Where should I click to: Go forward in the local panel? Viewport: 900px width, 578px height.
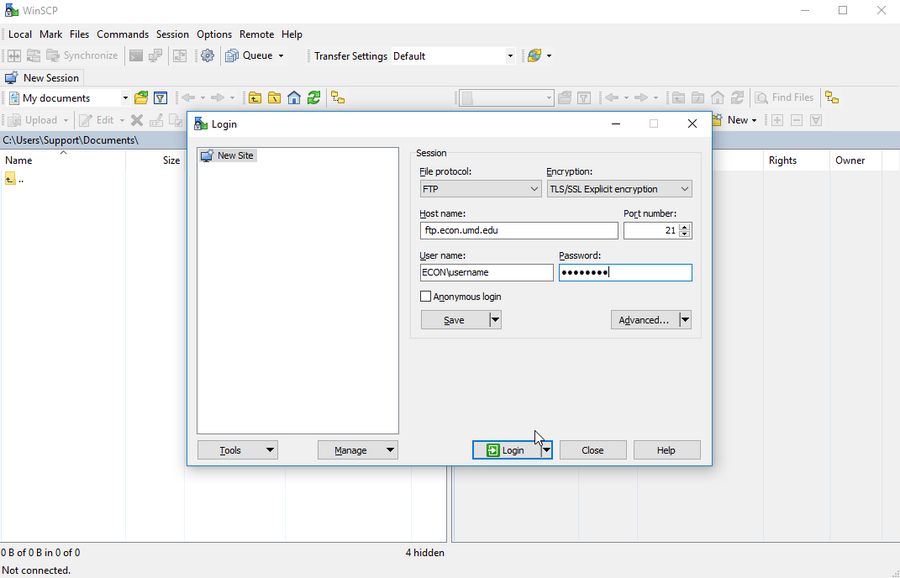point(217,98)
